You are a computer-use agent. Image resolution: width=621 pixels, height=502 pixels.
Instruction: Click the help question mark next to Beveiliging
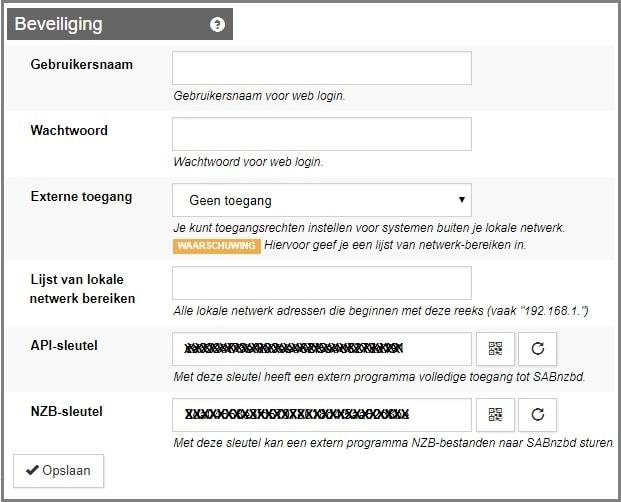pyautogui.click(x=217, y=24)
